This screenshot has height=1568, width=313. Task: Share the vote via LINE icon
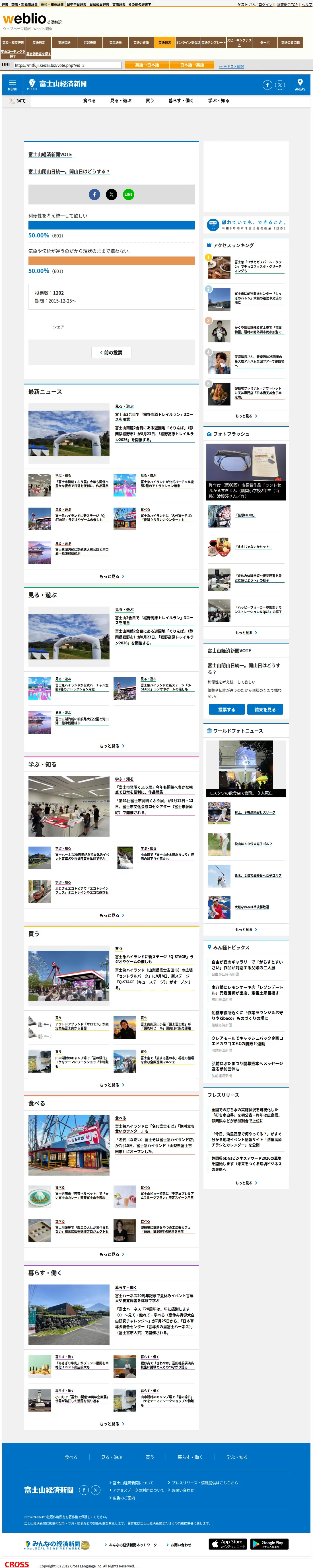coord(129,194)
